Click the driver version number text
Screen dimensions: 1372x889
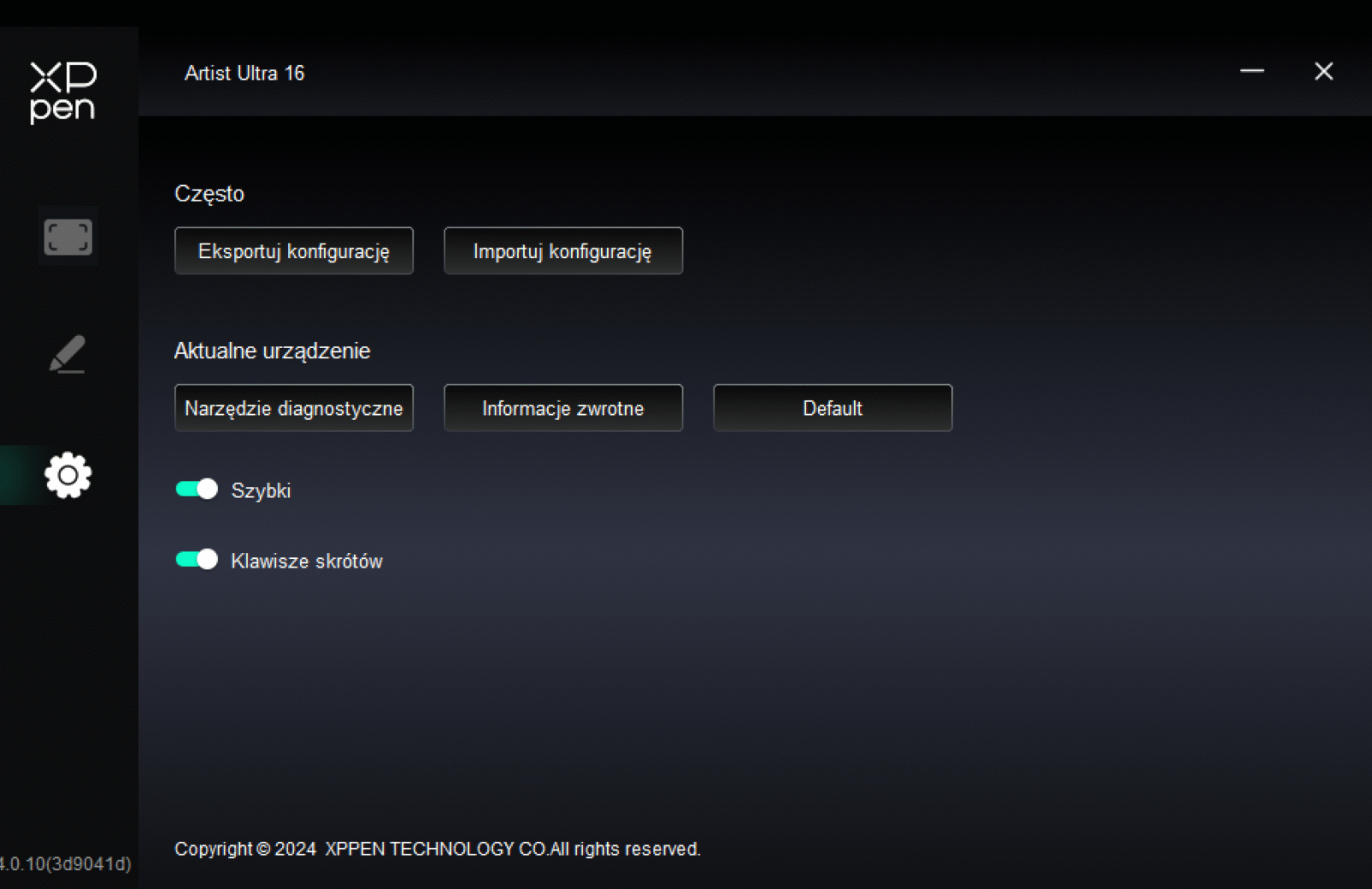click(x=66, y=863)
